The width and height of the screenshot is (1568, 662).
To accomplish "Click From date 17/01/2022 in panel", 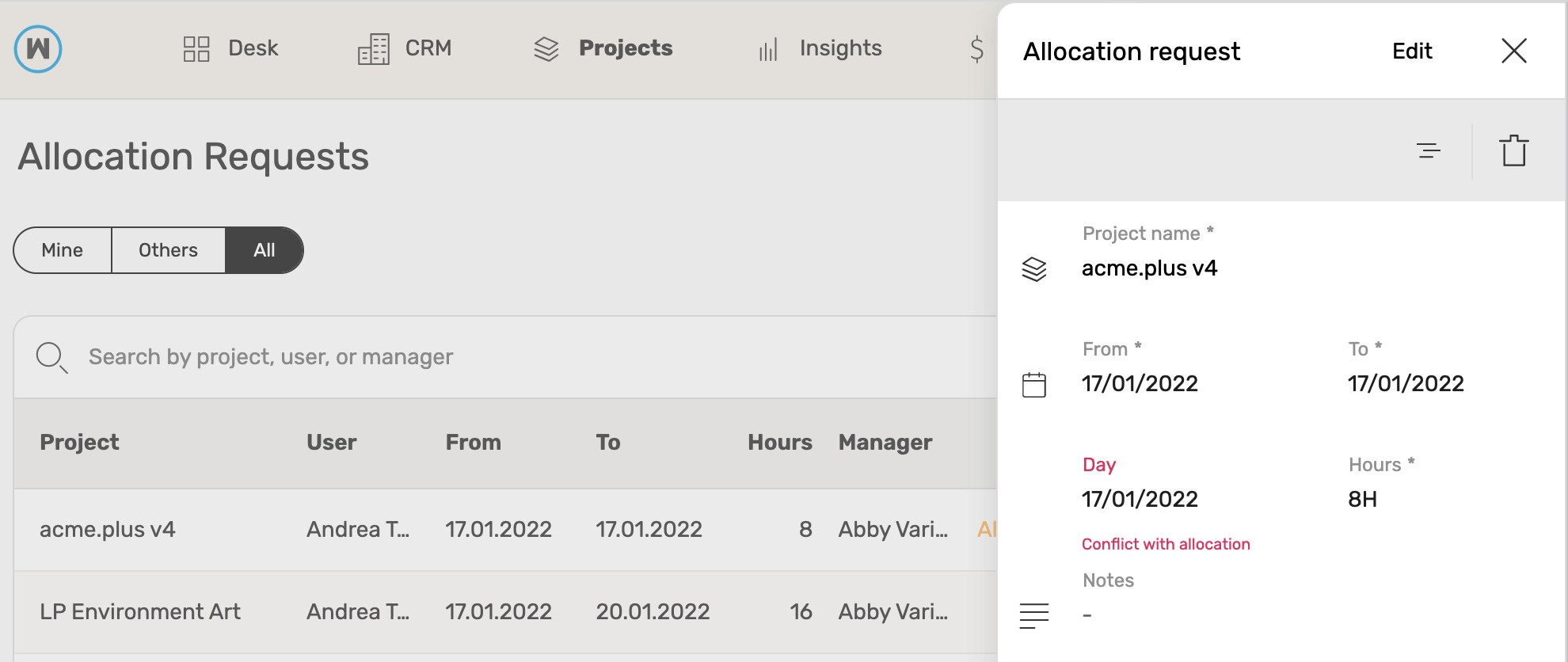I will point(1140,384).
